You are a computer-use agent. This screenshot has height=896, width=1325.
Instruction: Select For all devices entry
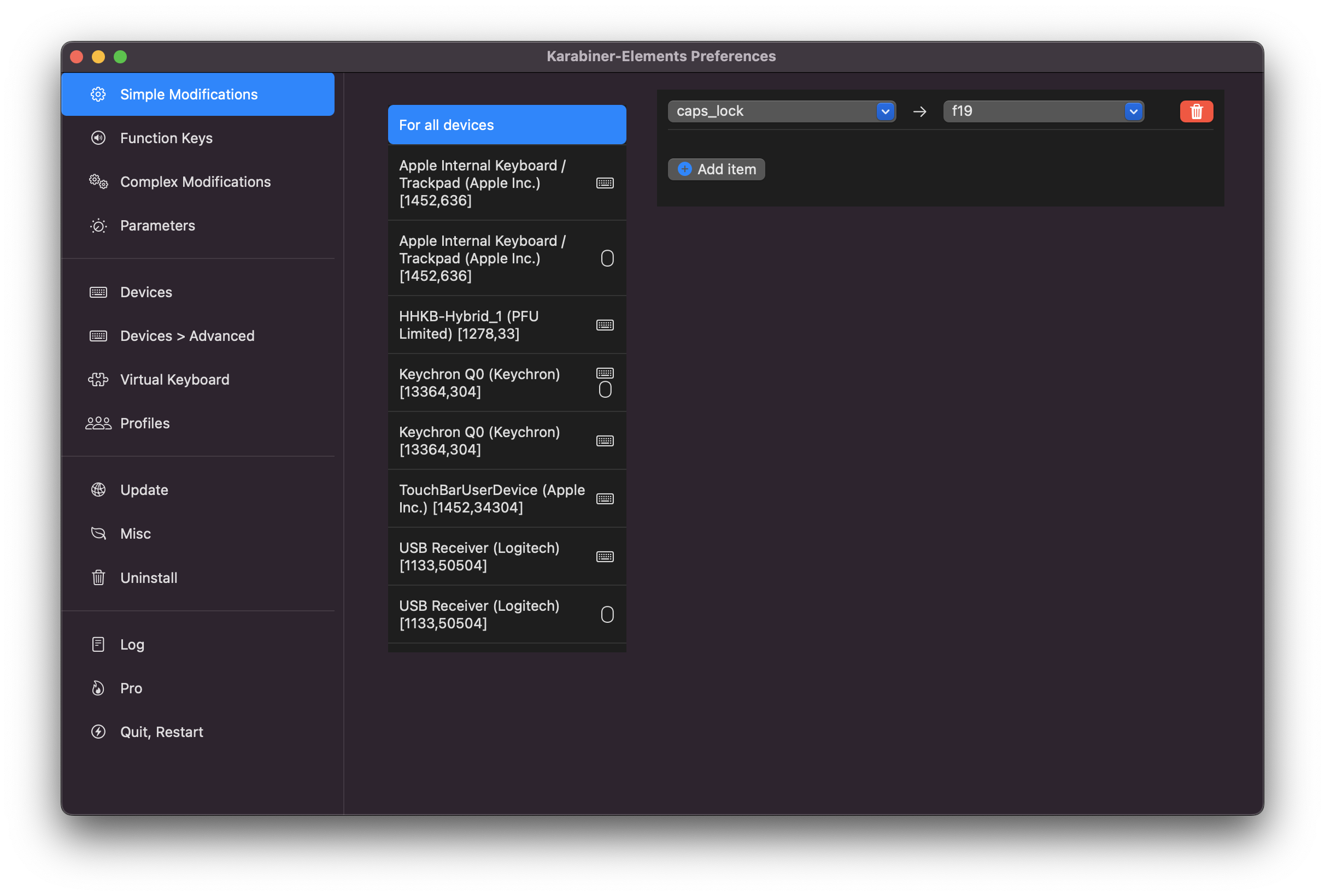(506, 125)
